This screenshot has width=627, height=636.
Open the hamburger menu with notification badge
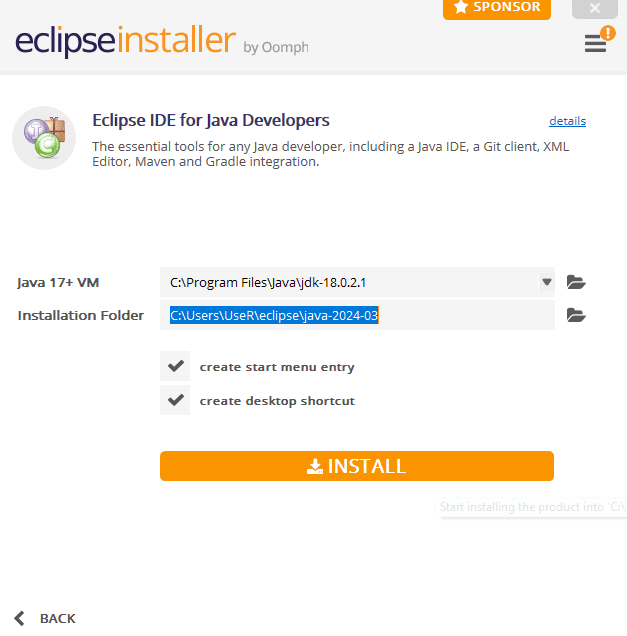(595, 43)
